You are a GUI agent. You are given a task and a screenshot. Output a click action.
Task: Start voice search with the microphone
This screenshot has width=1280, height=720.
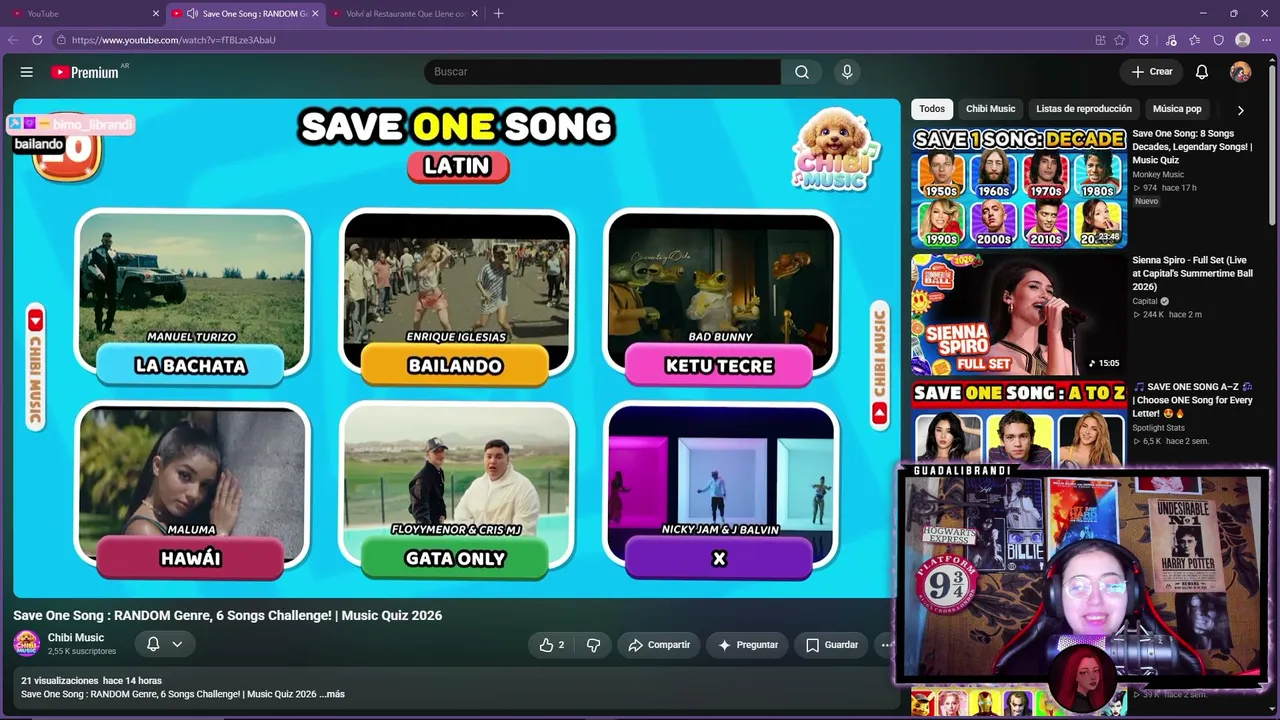point(847,72)
